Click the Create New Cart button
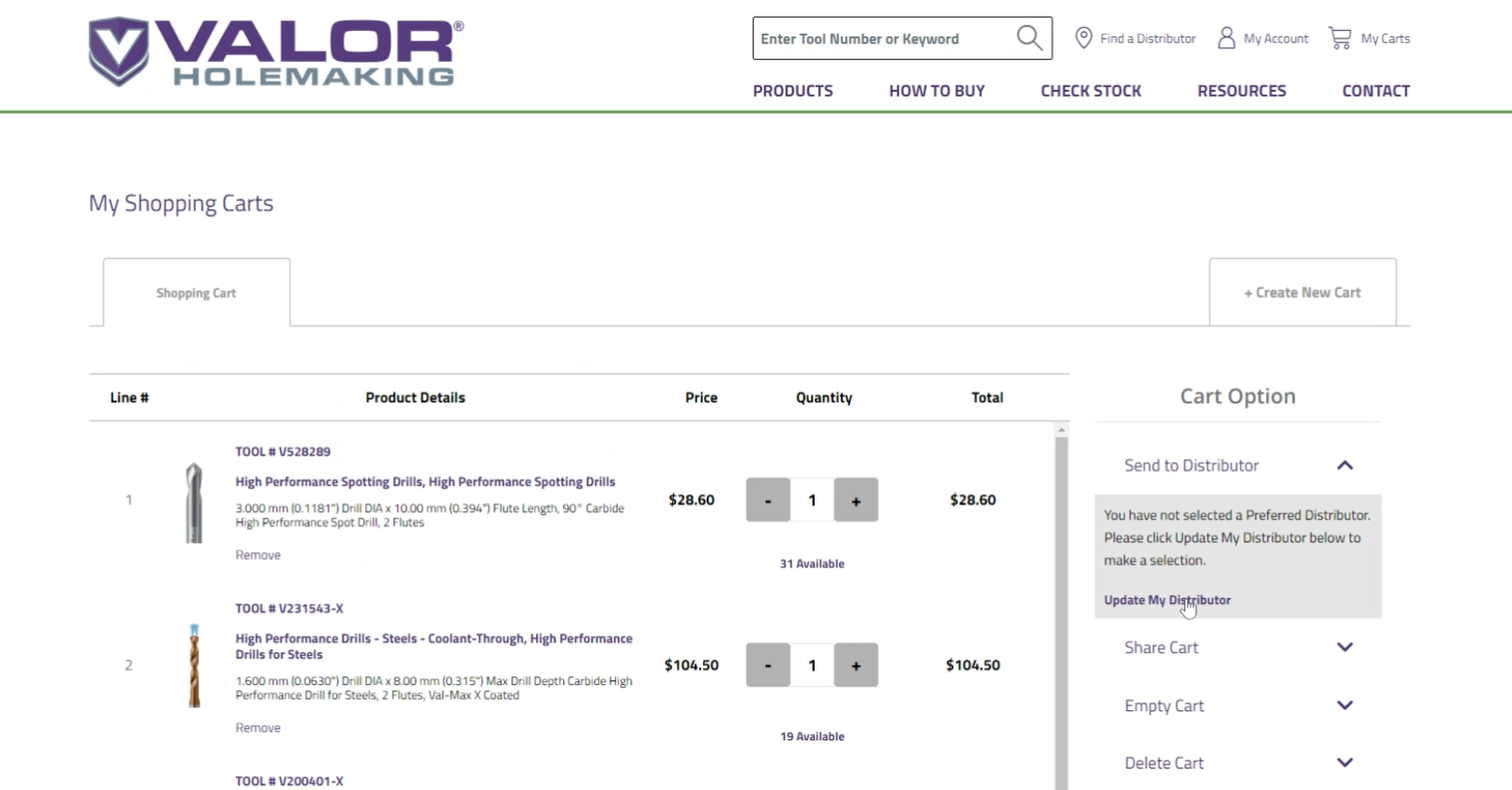 1302,293
